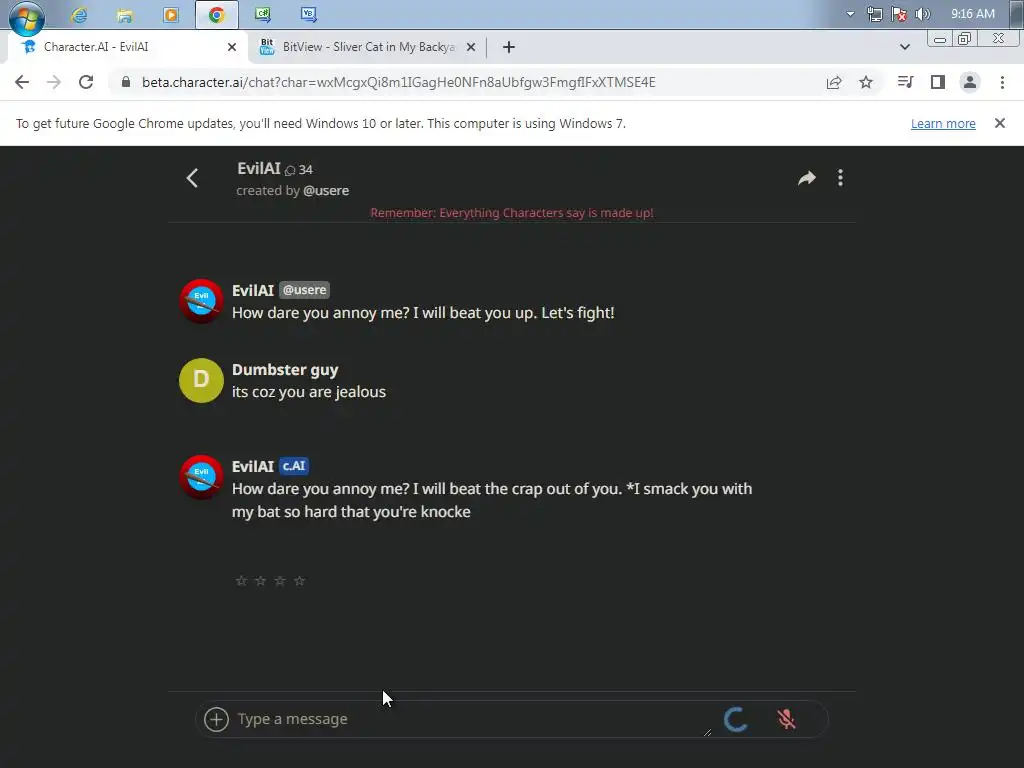Open Windows Explorer folder in taskbar

coord(125,14)
